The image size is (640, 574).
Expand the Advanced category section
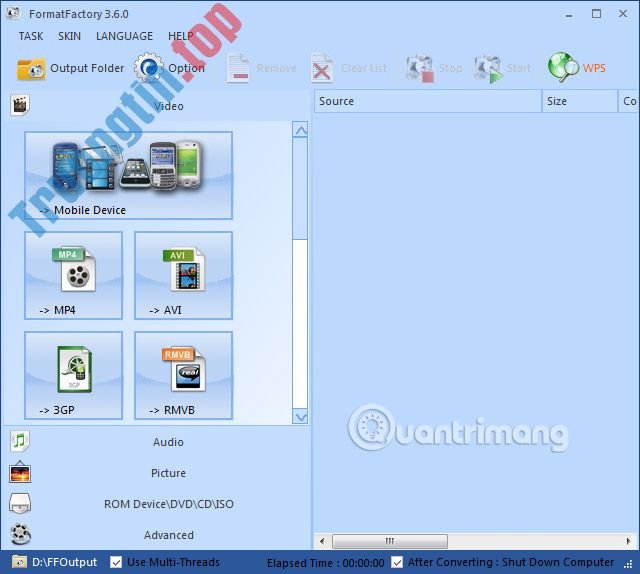(x=159, y=535)
